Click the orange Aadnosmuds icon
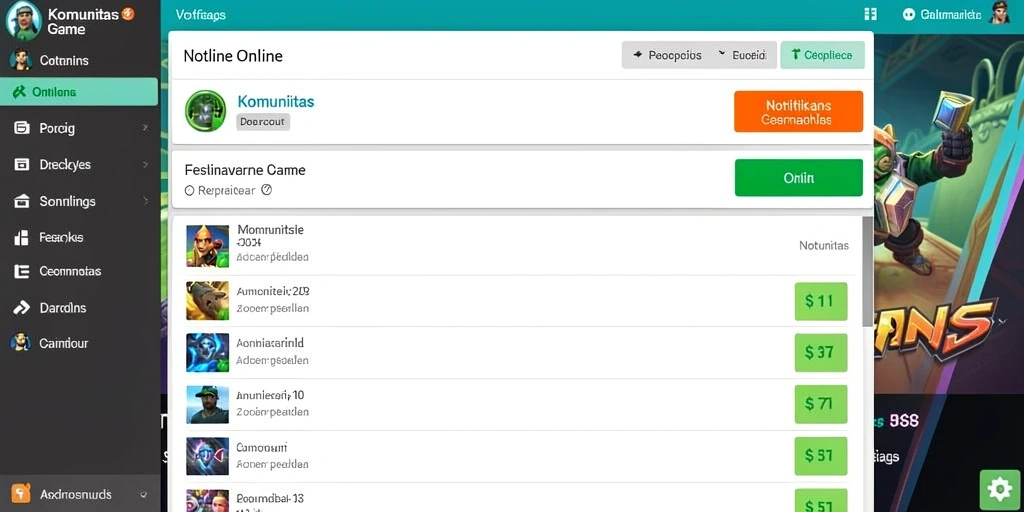This screenshot has height=512, width=1024. 22,494
